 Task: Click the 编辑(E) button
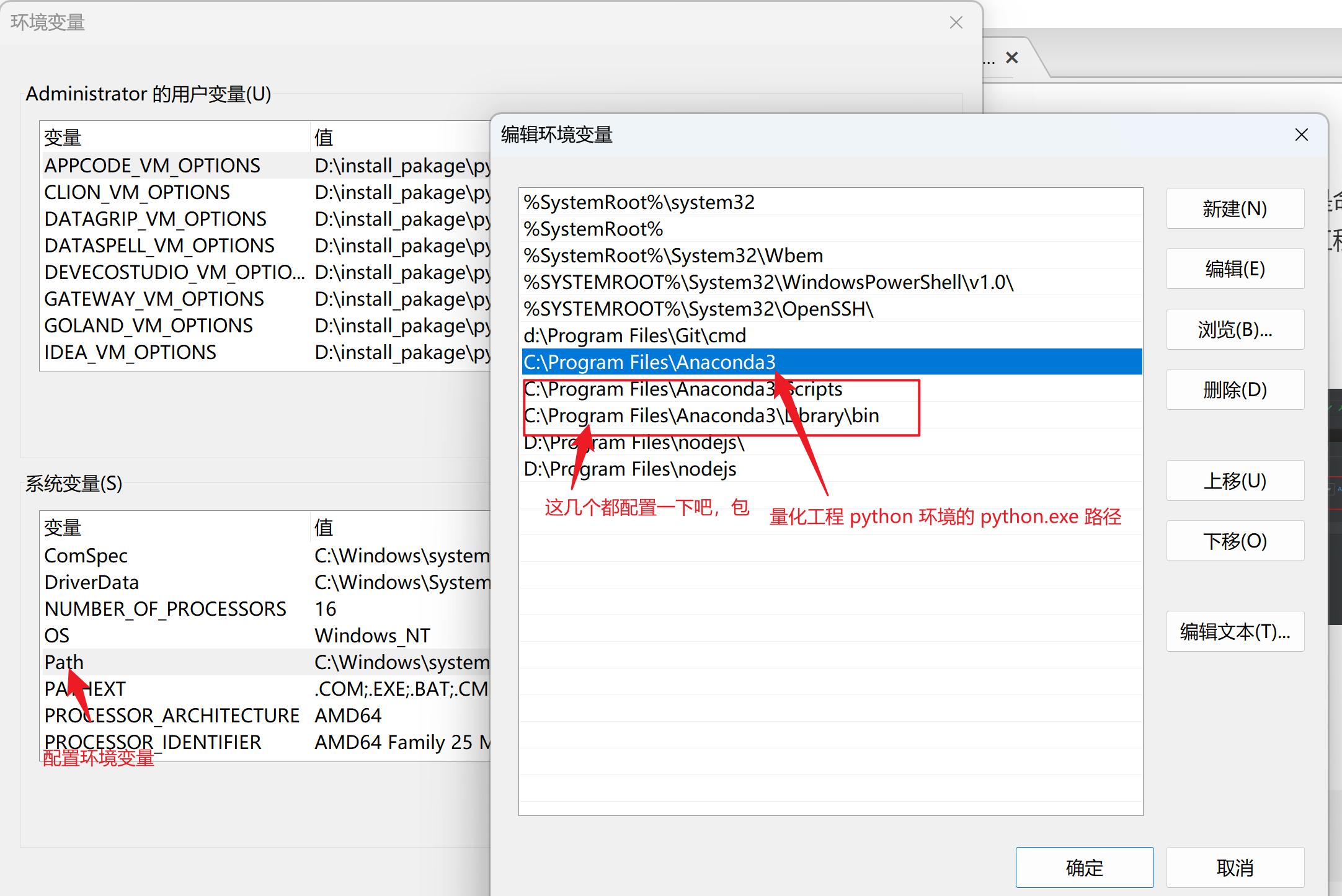(x=1234, y=269)
